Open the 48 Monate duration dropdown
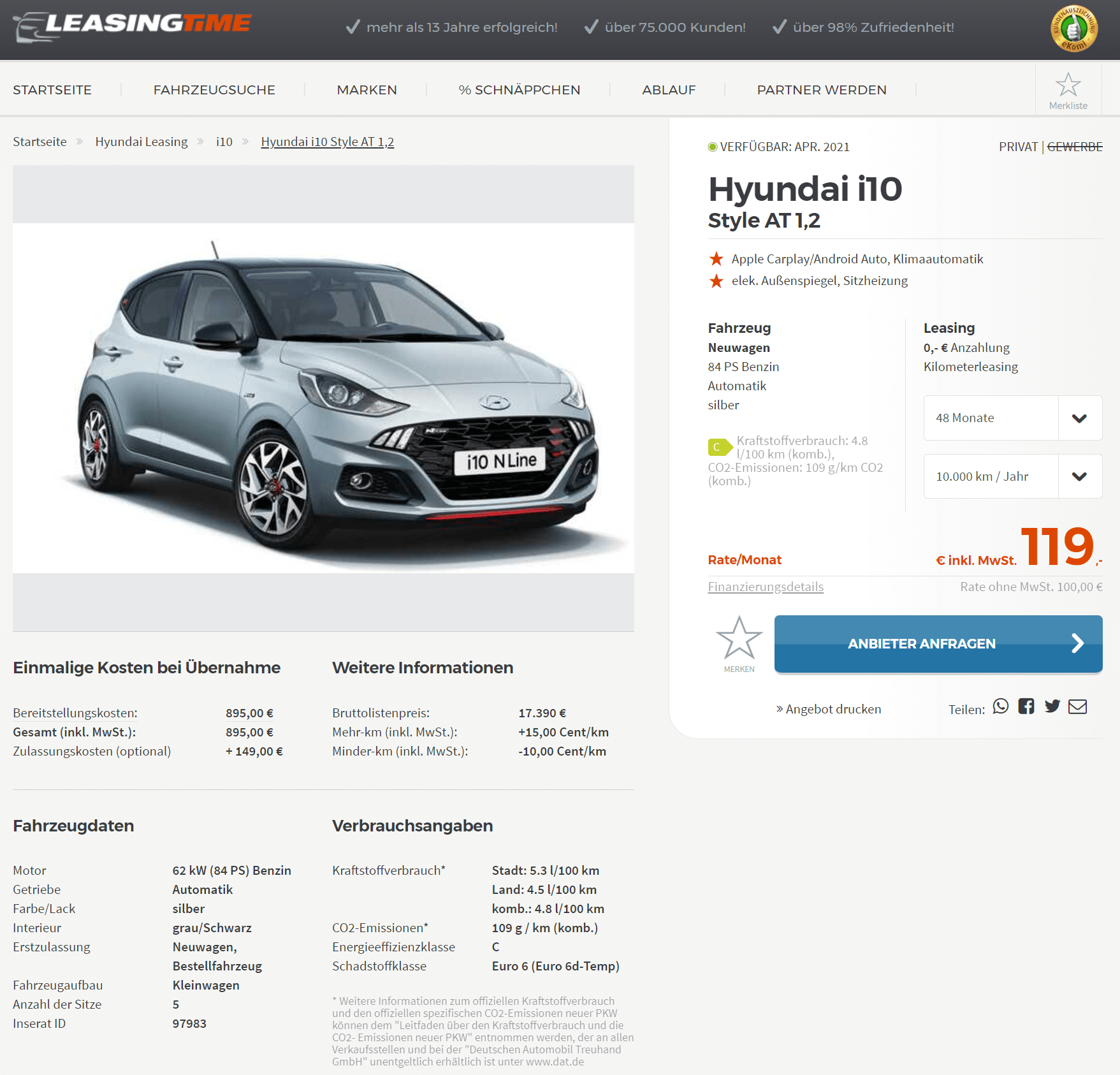Viewport: 1120px width, 1075px height. [x=1013, y=418]
